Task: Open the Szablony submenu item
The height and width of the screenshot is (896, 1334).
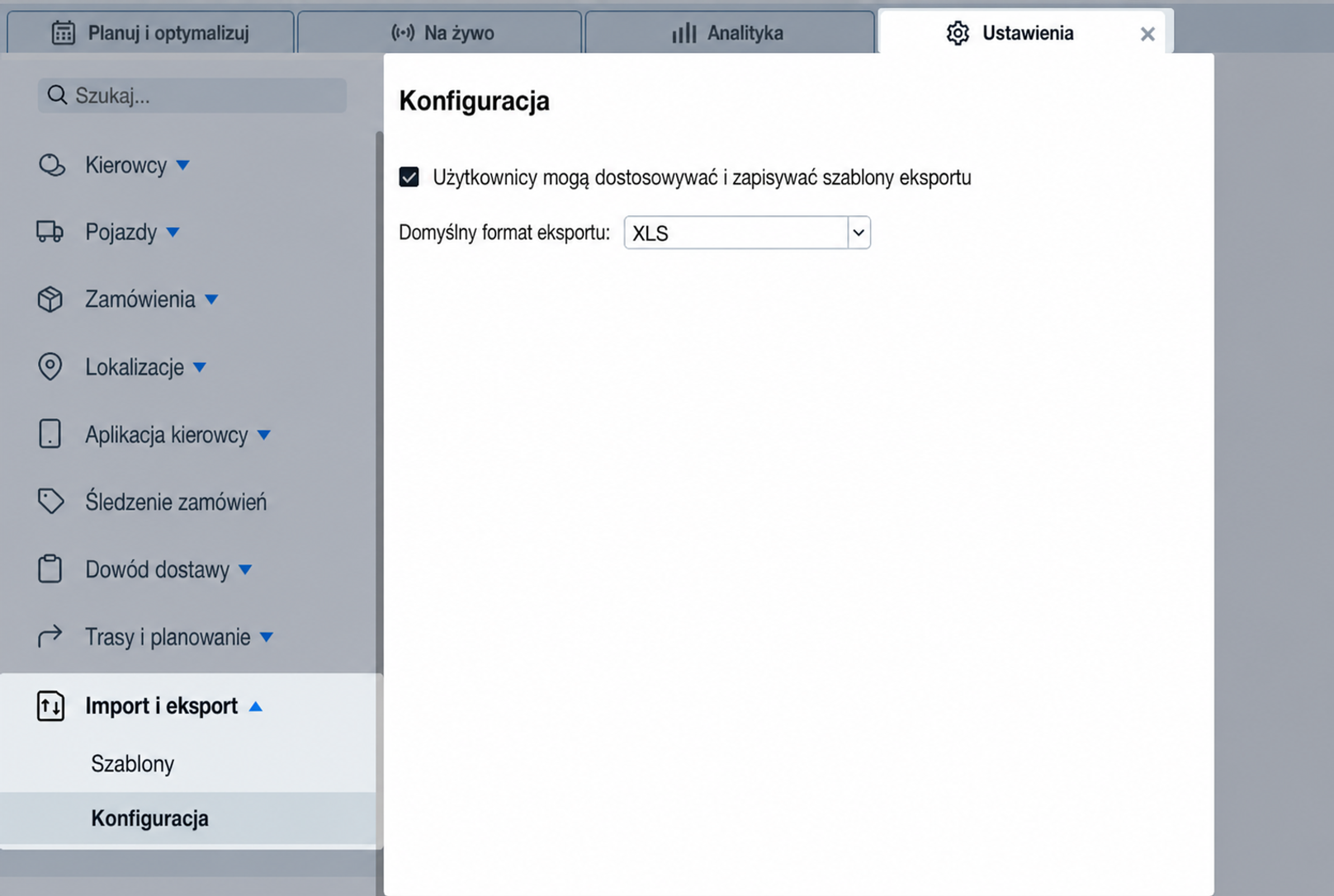Action: coord(133,764)
